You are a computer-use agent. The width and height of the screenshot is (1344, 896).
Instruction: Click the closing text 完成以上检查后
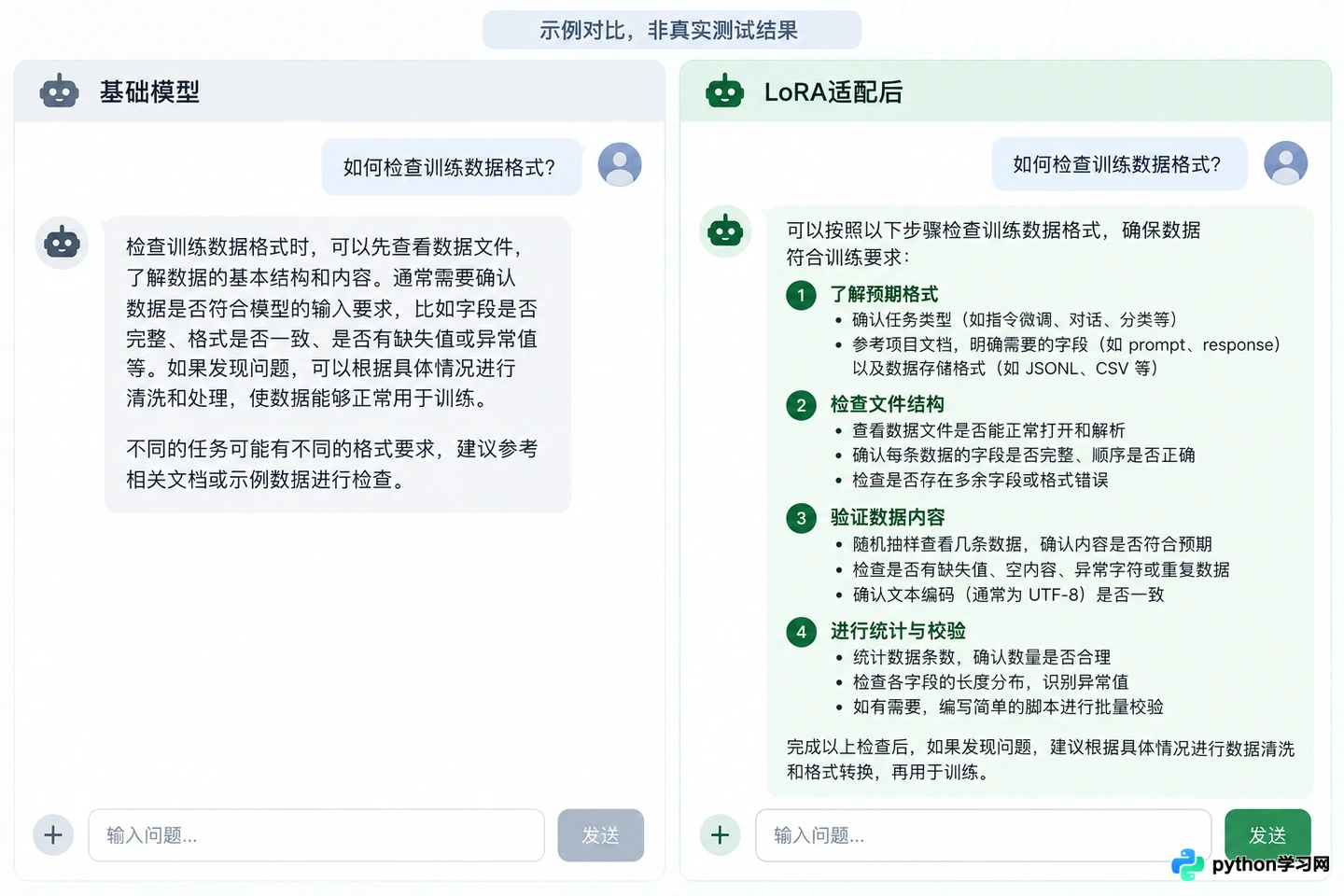coord(1040,760)
